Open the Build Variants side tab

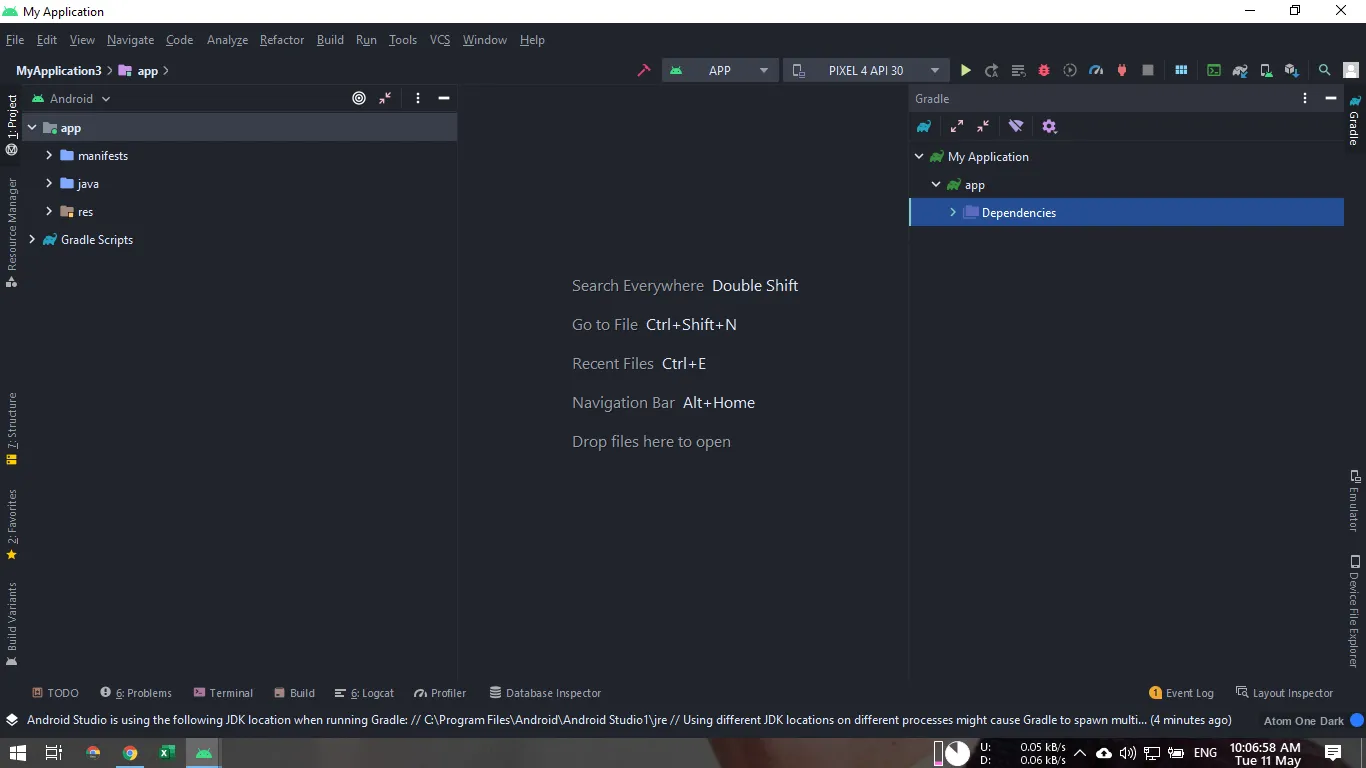[12, 625]
